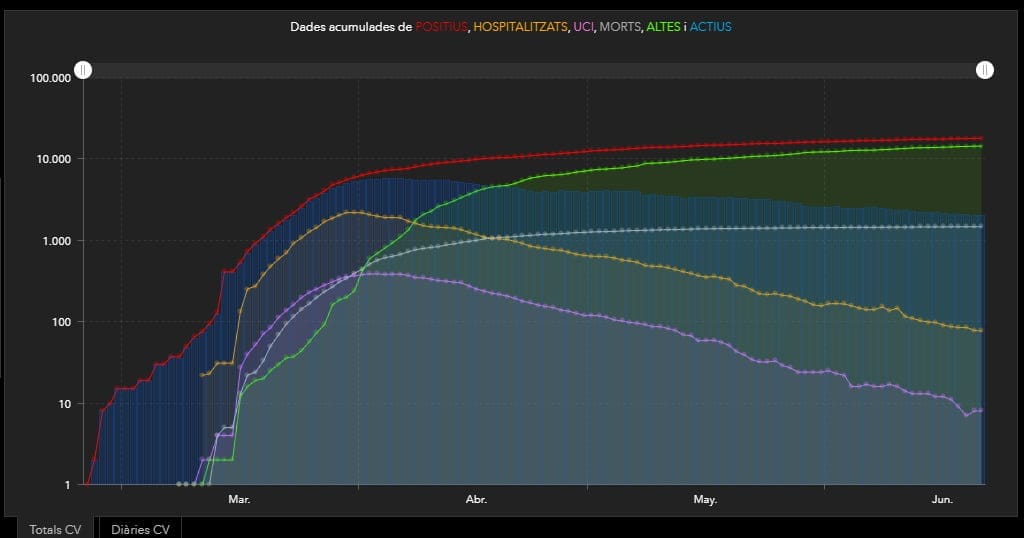The width and height of the screenshot is (1024, 538).
Task: Switch to the Totals CV tab
Action: [56, 528]
